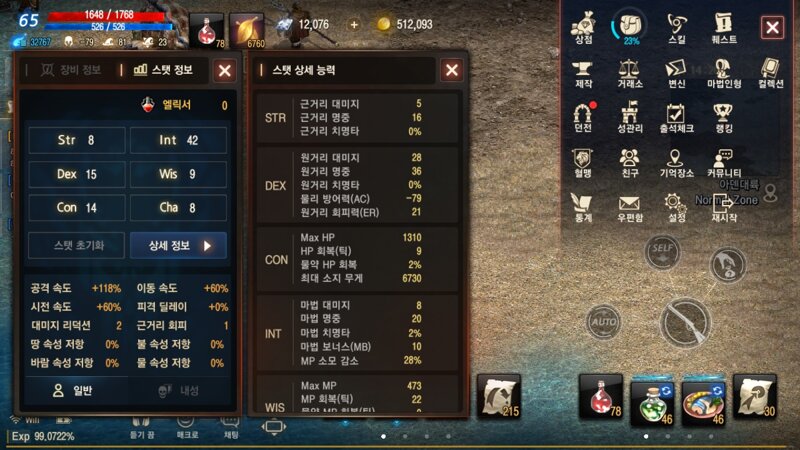Open the 스킬 skills menu icon
Screen dimensions: 800x450
click(677, 28)
